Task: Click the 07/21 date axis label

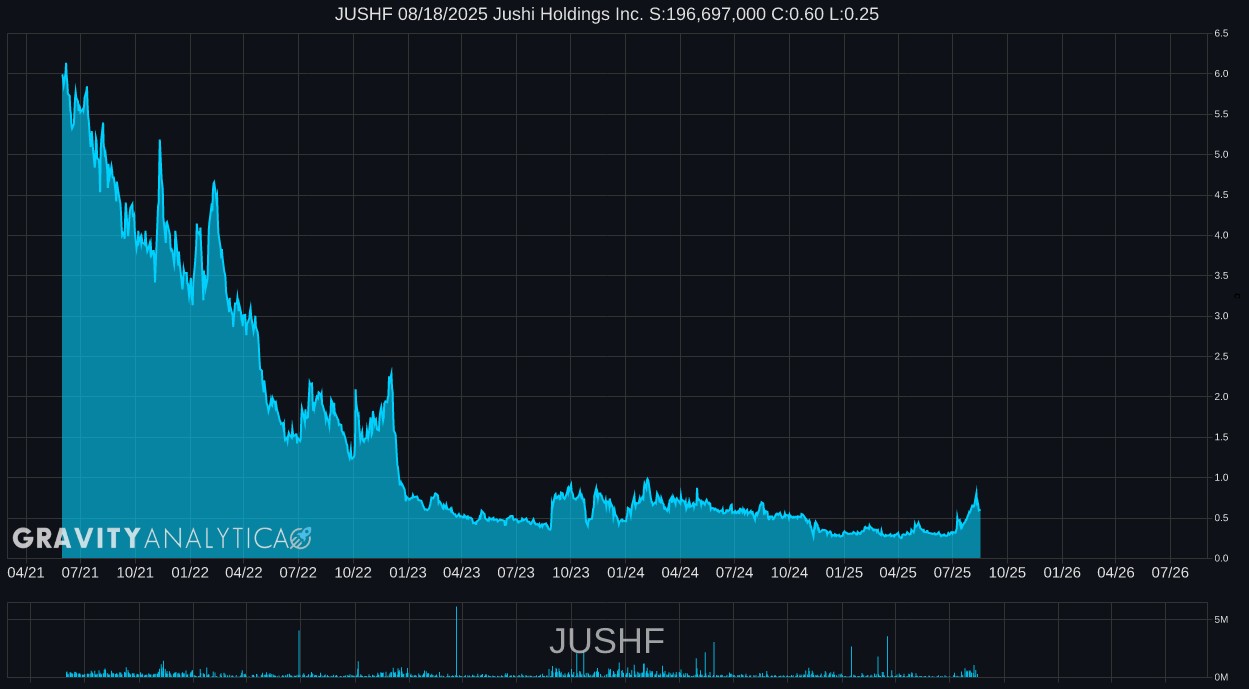Action: (x=80, y=572)
